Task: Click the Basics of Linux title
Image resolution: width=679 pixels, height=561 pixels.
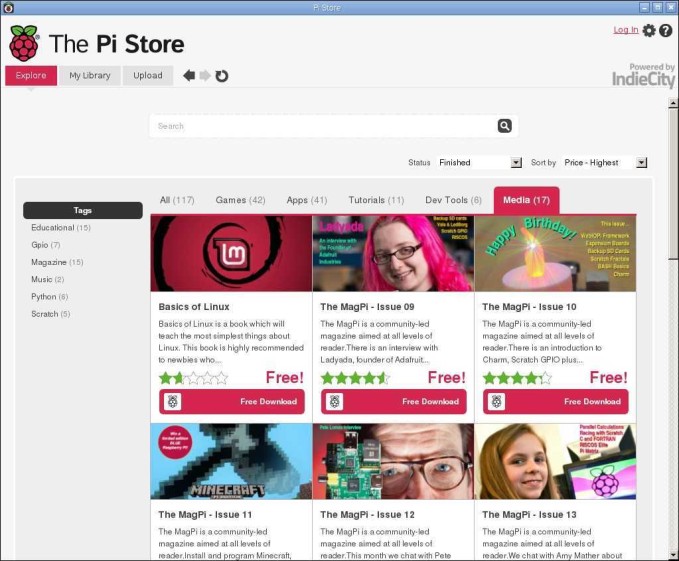Action: 194,306
